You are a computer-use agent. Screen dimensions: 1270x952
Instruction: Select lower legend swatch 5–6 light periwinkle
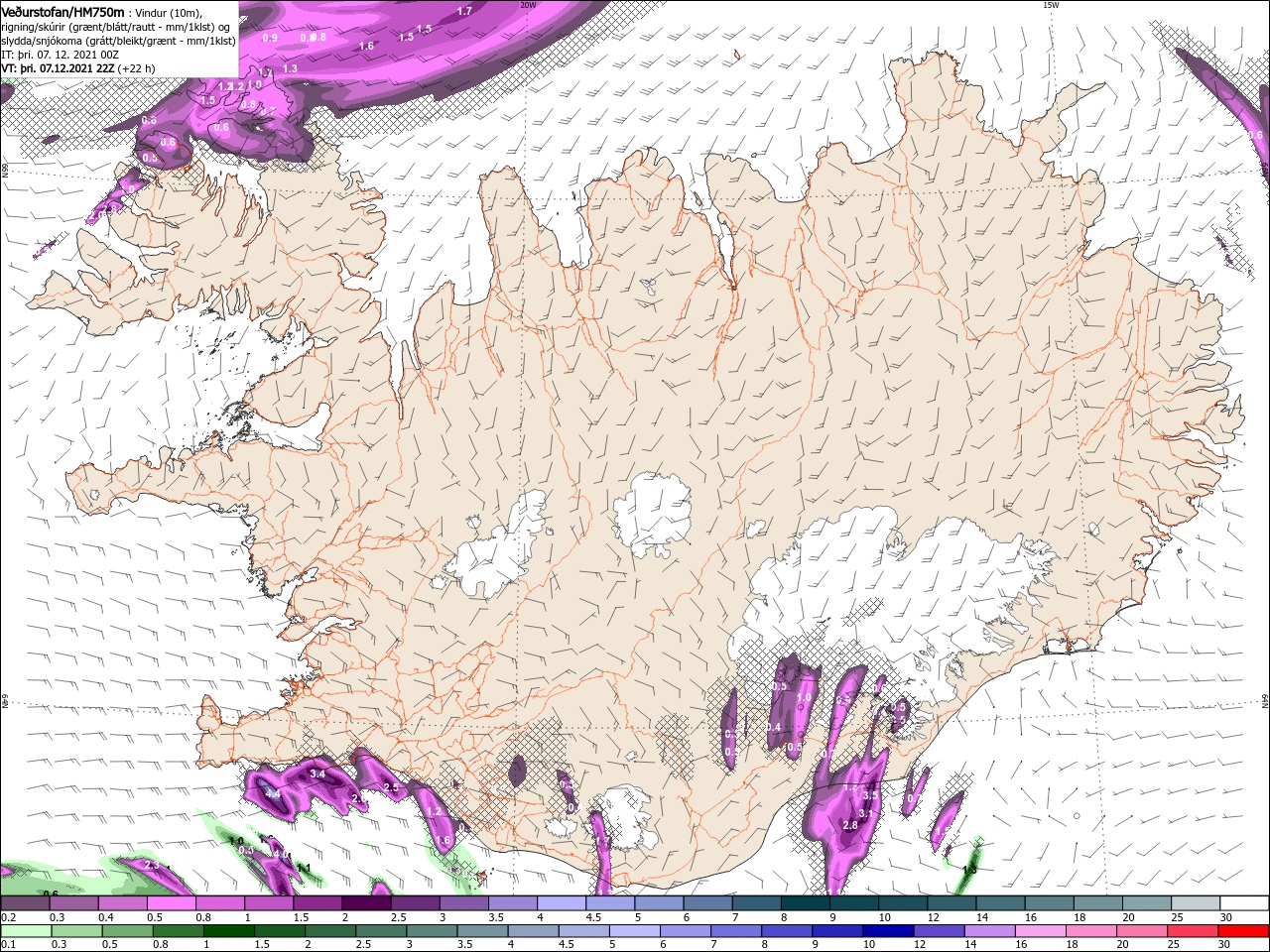point(635,931)
